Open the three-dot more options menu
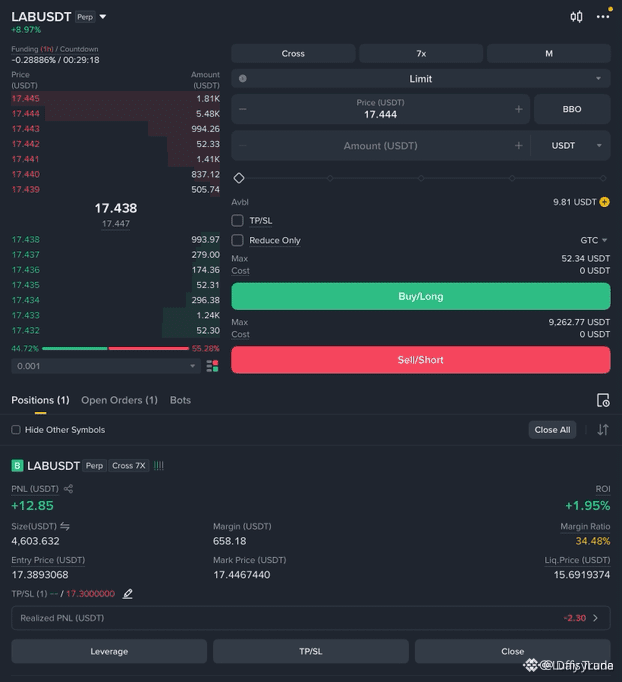This screenshot has width=622, height=682. tap(603, 17)
